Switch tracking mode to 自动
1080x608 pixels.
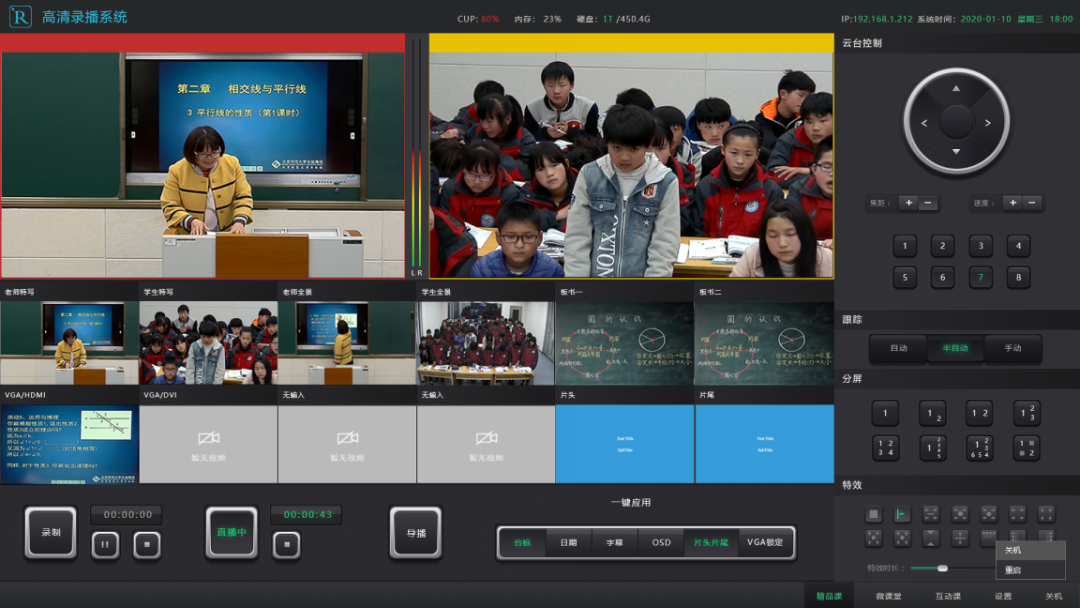coord(898,348)
